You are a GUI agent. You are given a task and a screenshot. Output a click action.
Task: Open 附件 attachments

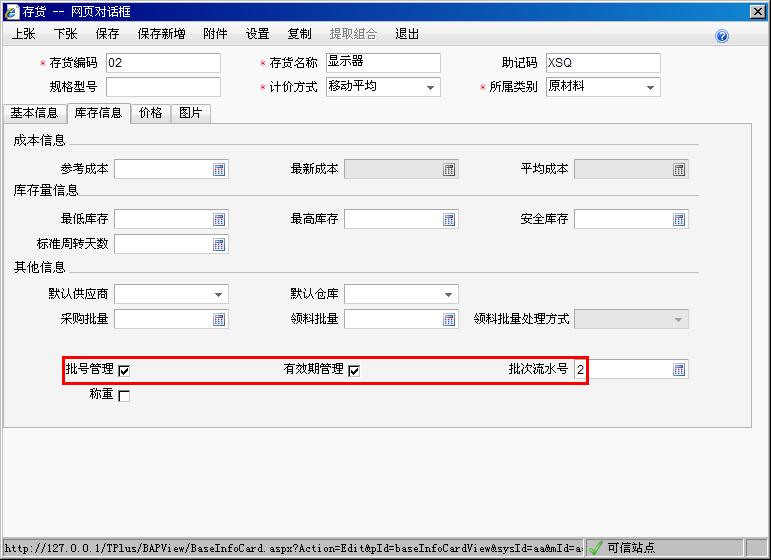click(x=215, y=34)
